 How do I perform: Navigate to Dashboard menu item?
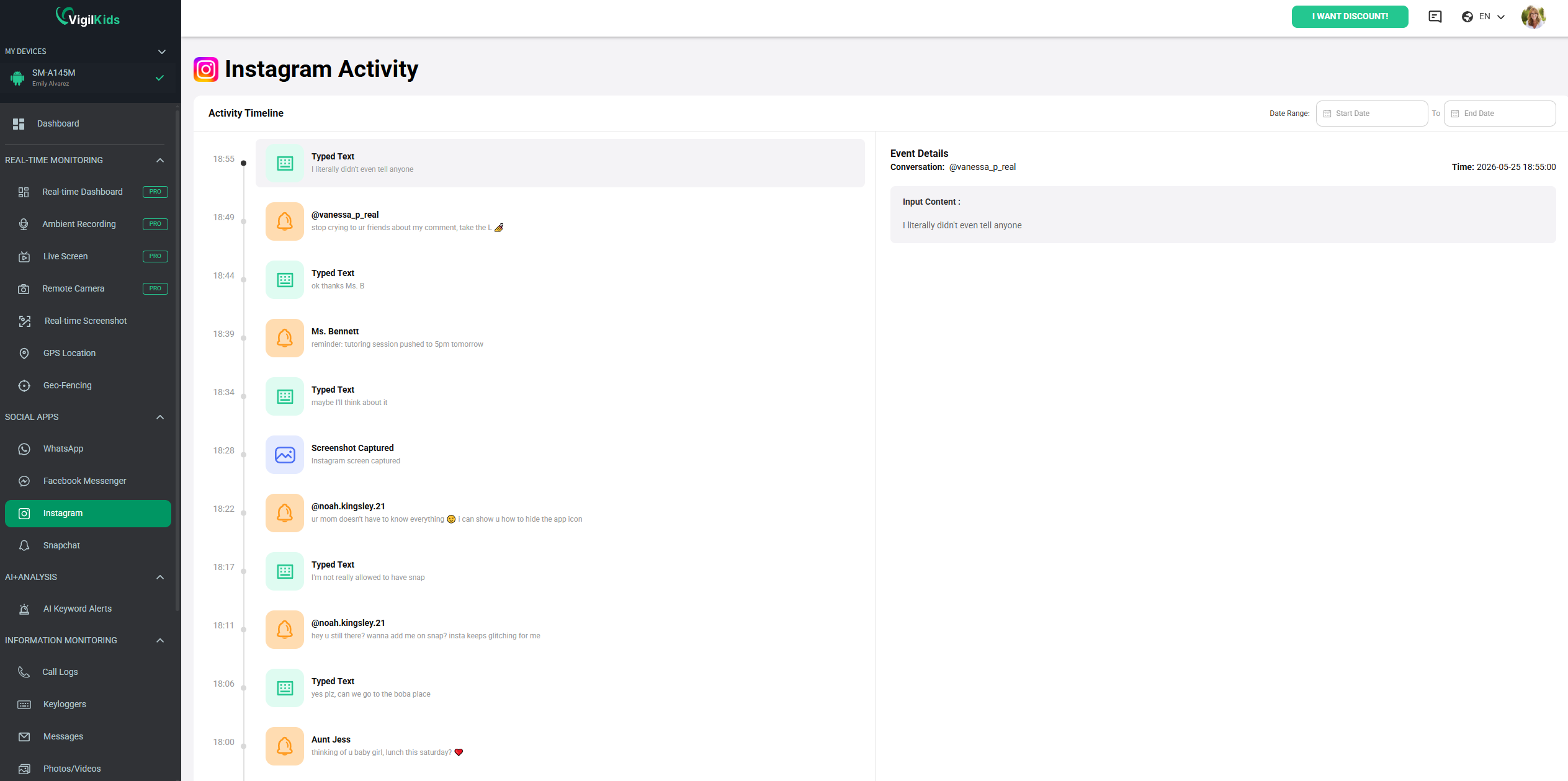pyautogui.click(x=88, y=124)
